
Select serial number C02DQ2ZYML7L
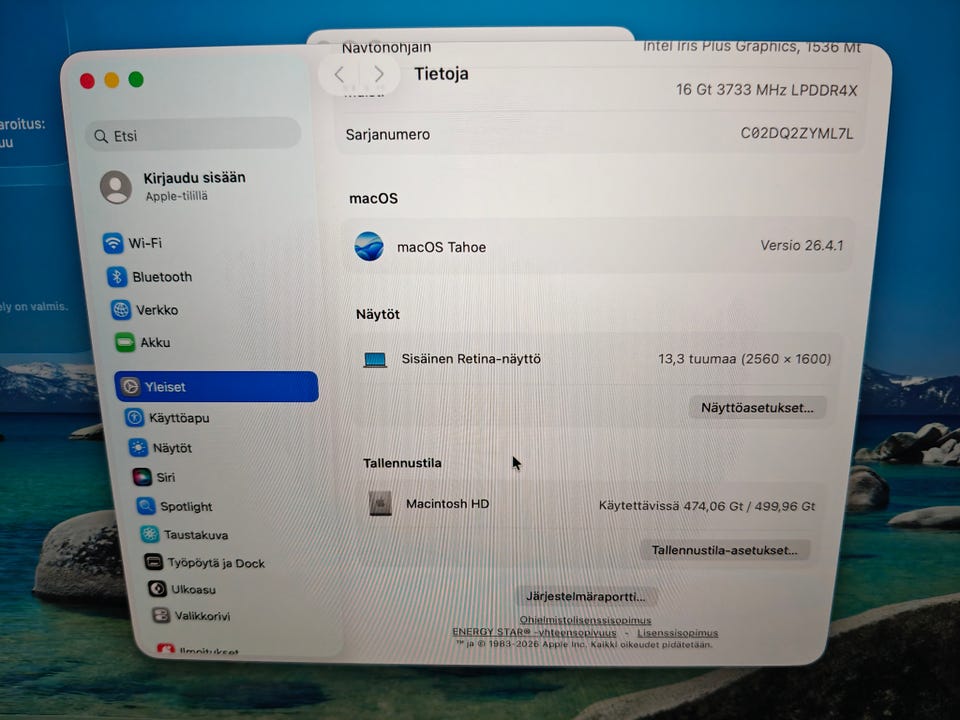797,133
